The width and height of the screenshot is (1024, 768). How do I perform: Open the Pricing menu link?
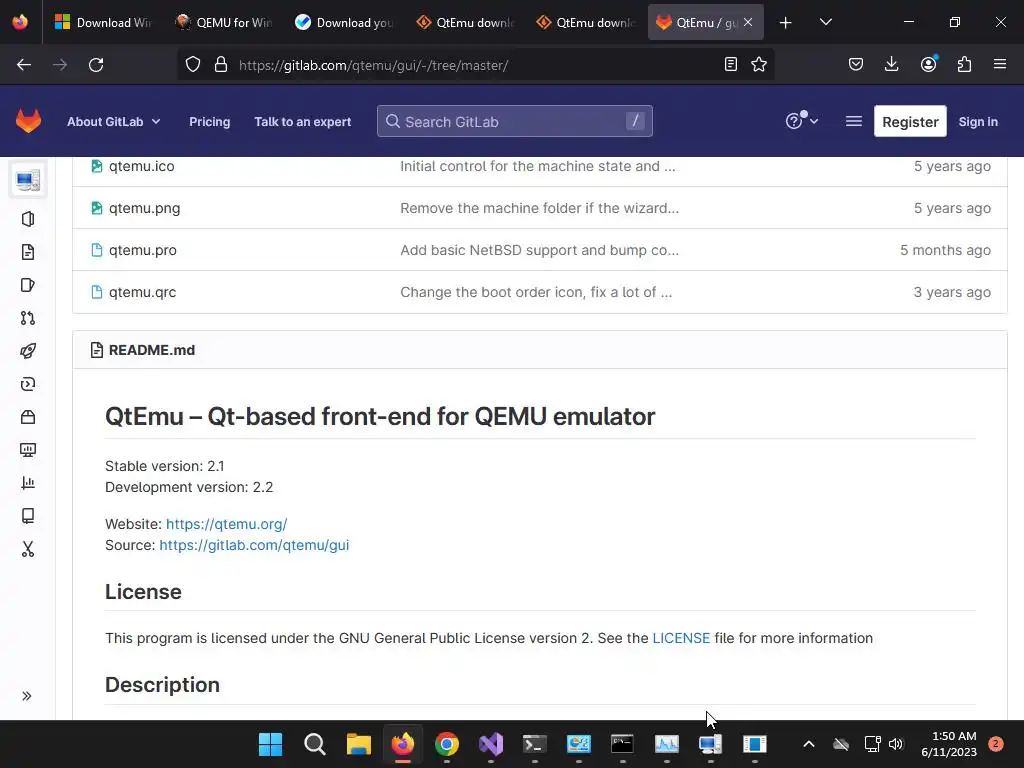[210, 121]
